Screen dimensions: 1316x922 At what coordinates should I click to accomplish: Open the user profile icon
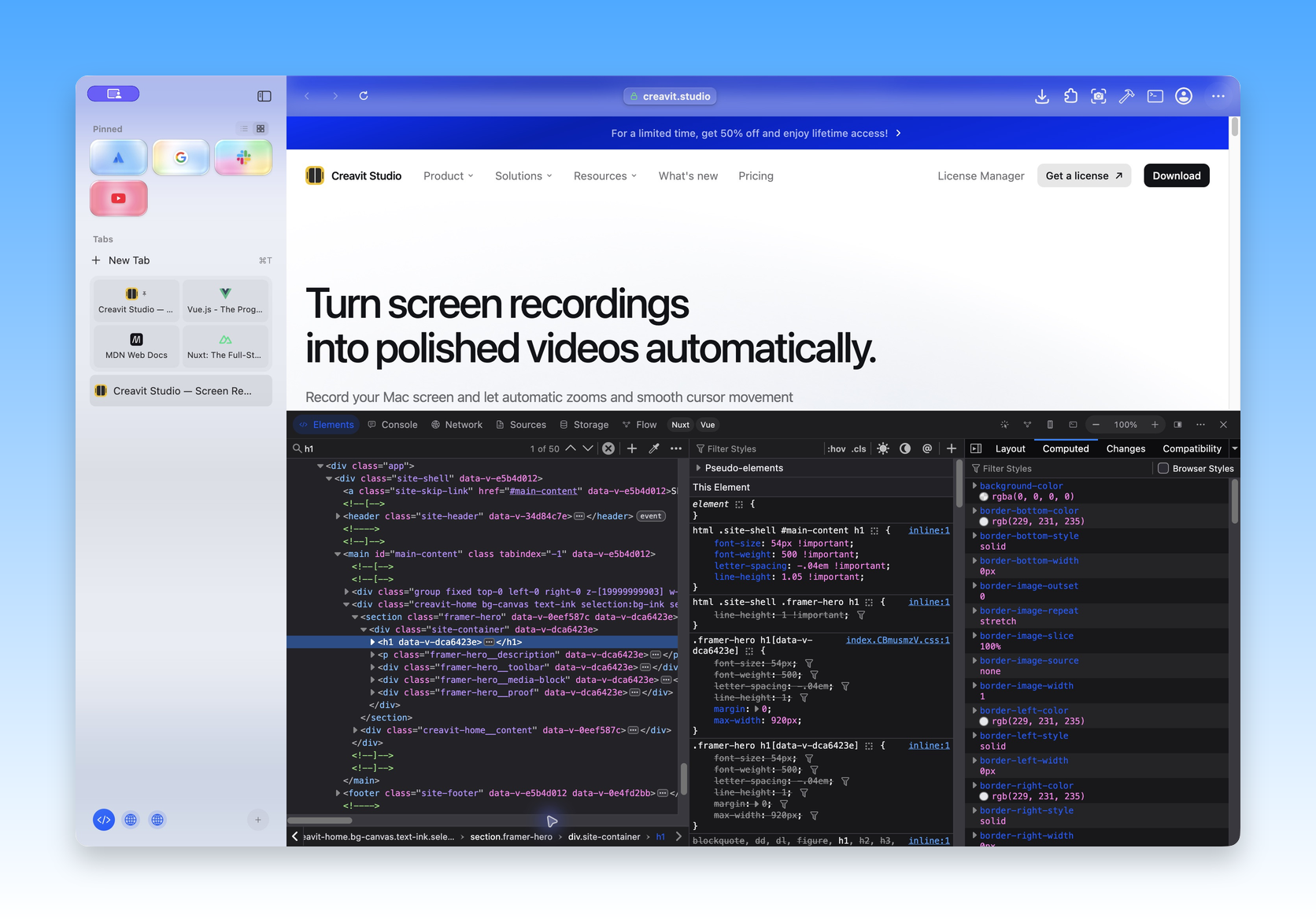pyautogui.click(x=1184, y=96)
